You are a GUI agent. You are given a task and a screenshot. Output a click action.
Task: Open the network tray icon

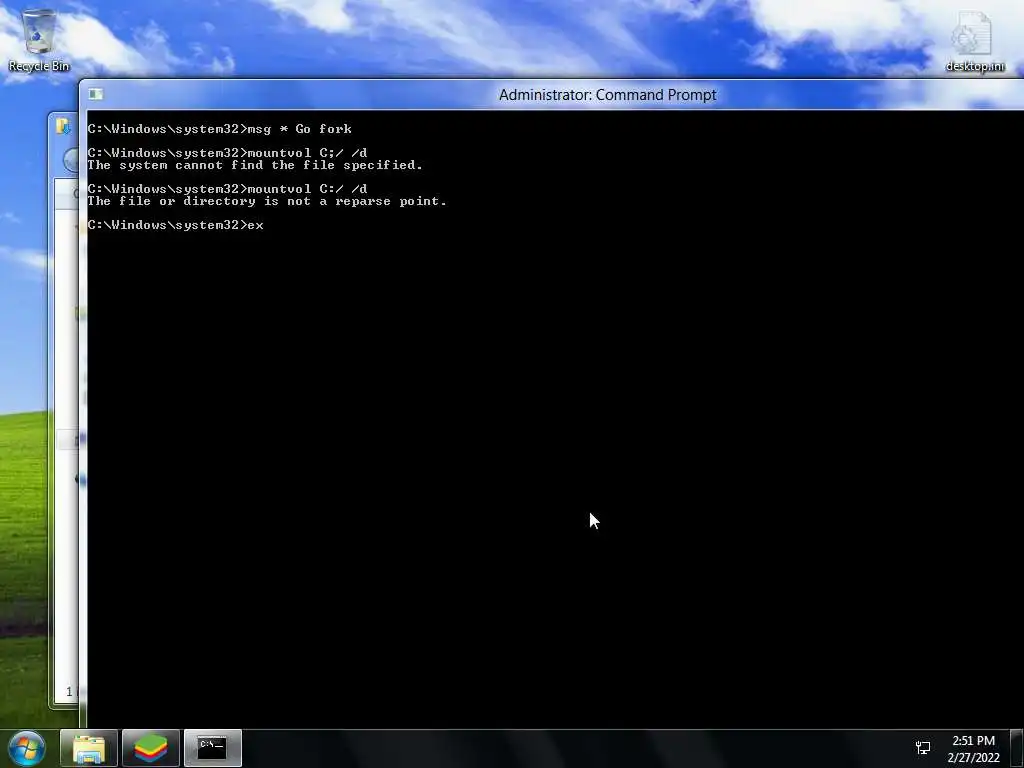[x=923, y=748]
